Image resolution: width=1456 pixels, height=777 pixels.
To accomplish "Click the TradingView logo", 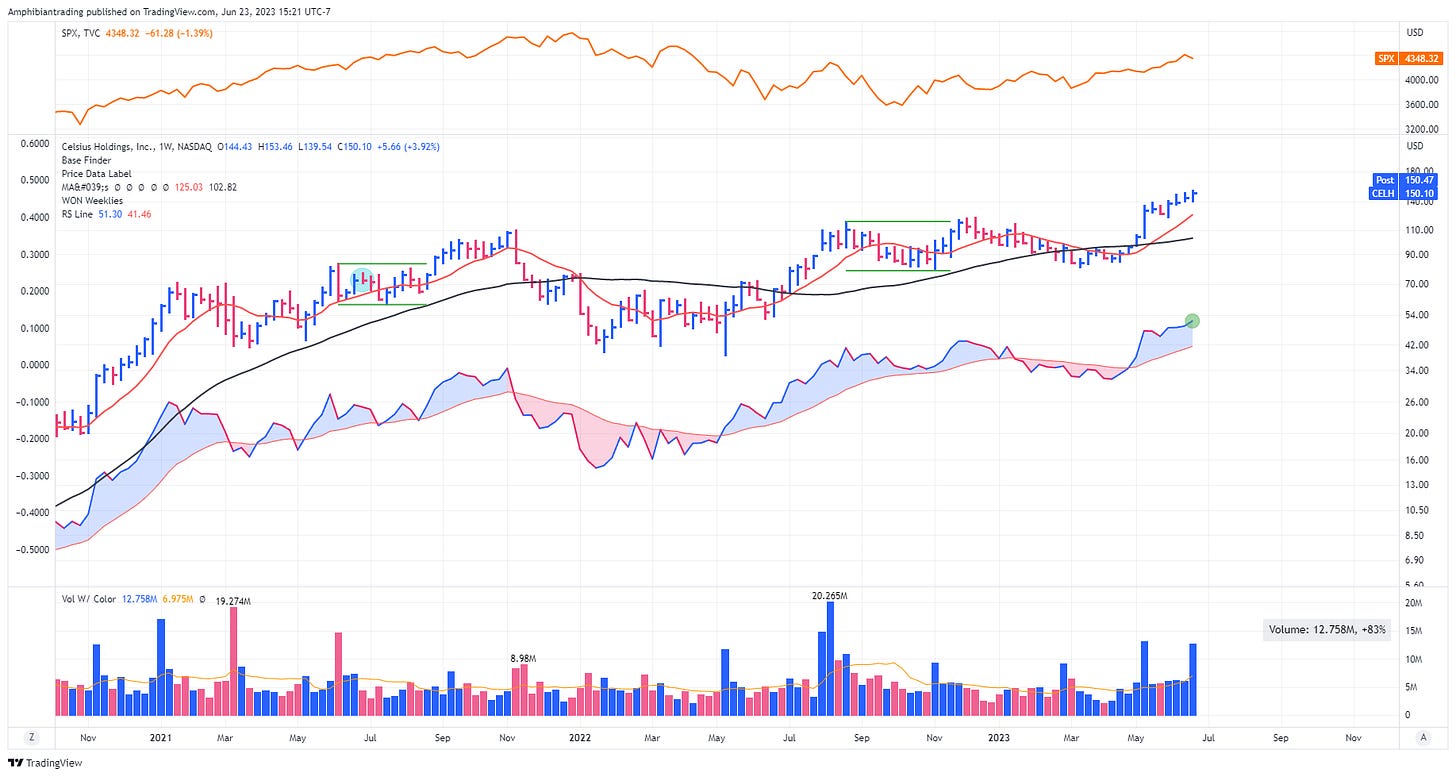I will 47,764.
